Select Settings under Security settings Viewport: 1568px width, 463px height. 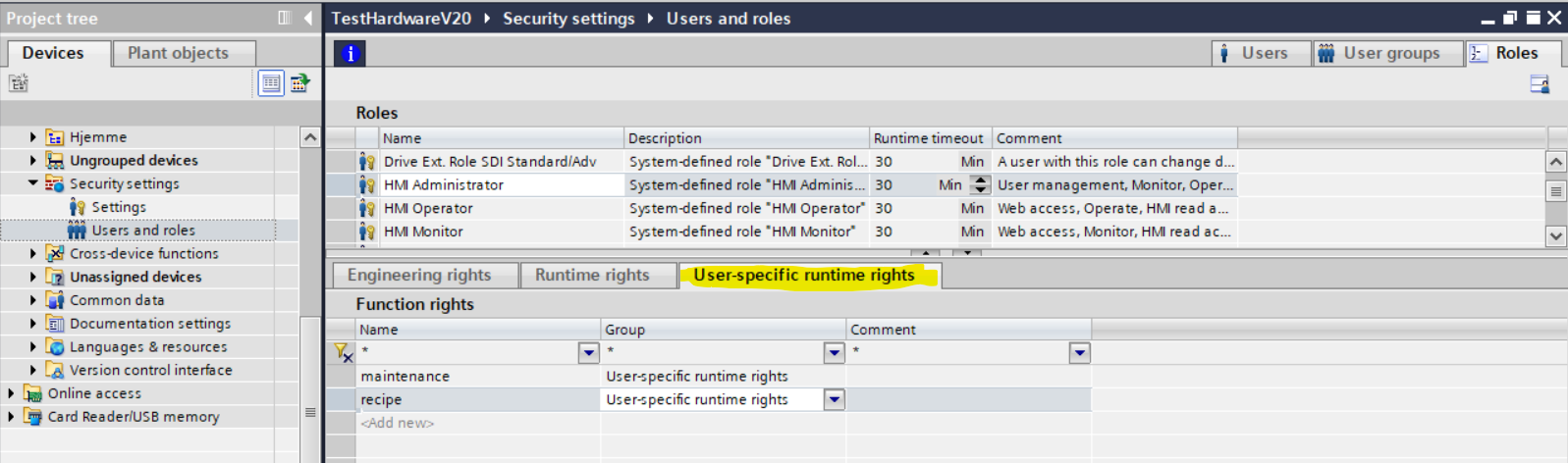tap(119, 207)
